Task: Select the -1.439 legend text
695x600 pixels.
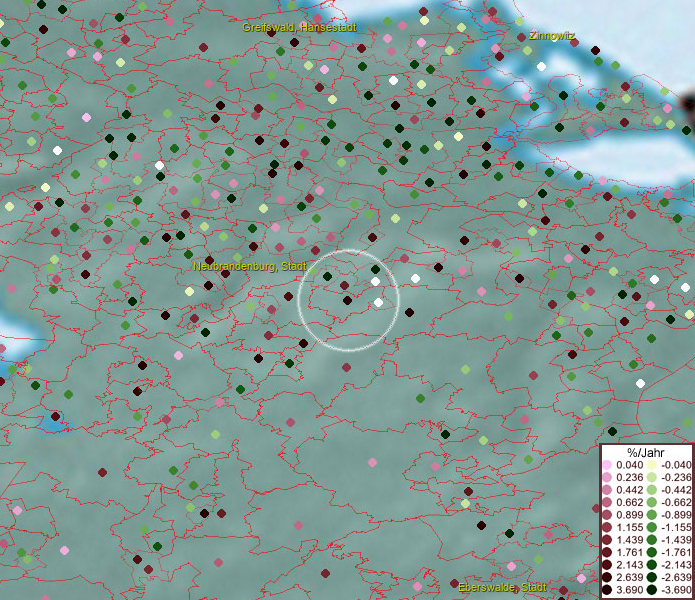Action: point(676,540)
